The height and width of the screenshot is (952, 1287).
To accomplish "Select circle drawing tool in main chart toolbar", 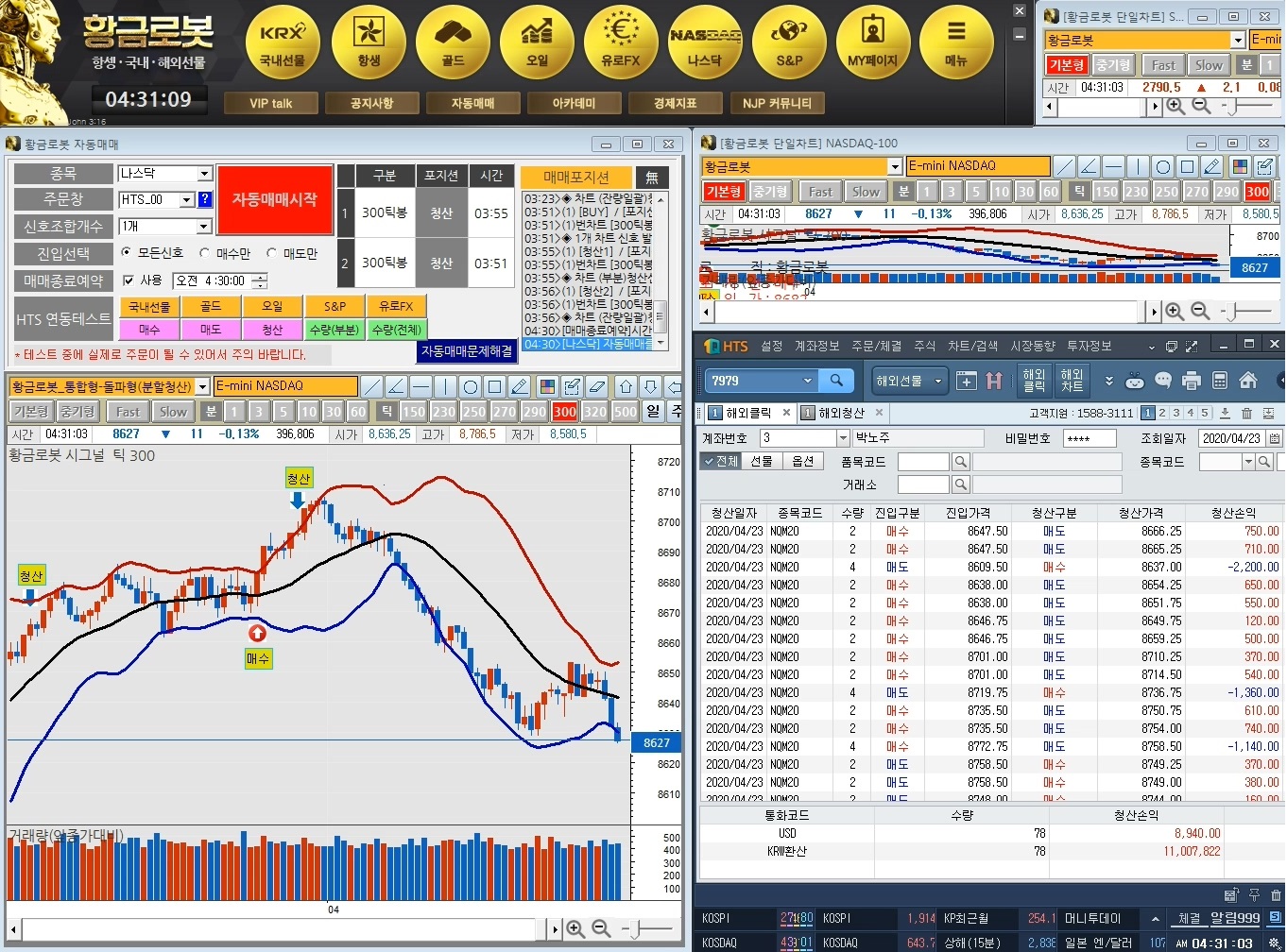I will (470, 386).
